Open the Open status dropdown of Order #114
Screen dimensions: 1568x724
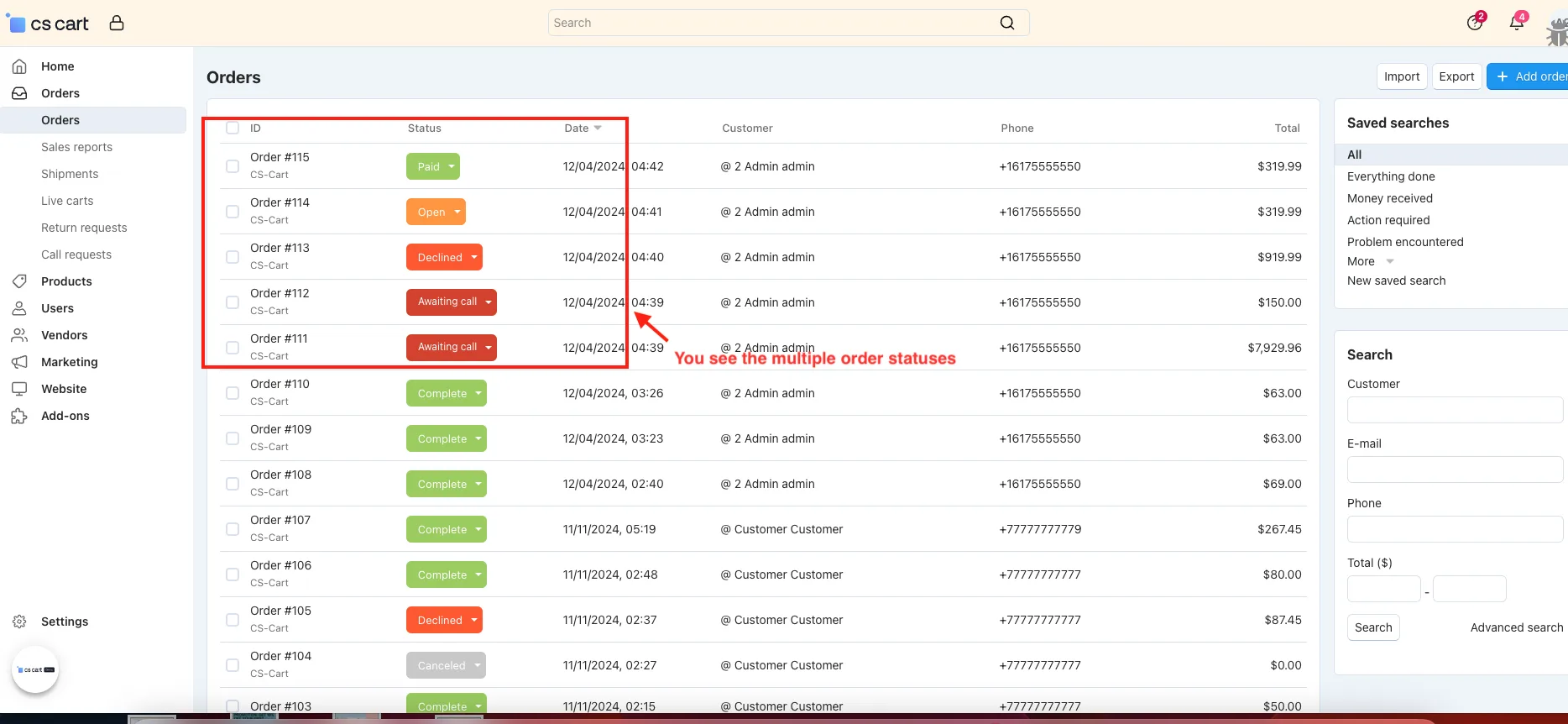(436, 212)
